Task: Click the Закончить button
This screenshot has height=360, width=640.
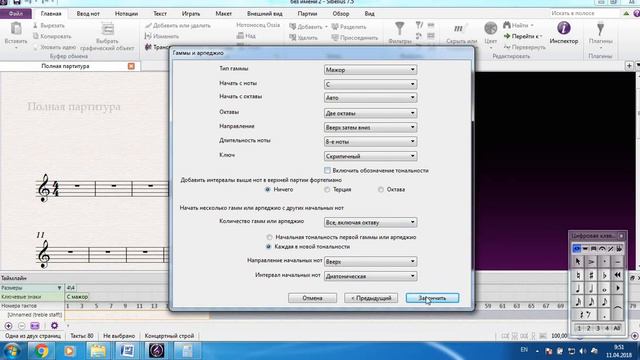Action: (432, 298)
